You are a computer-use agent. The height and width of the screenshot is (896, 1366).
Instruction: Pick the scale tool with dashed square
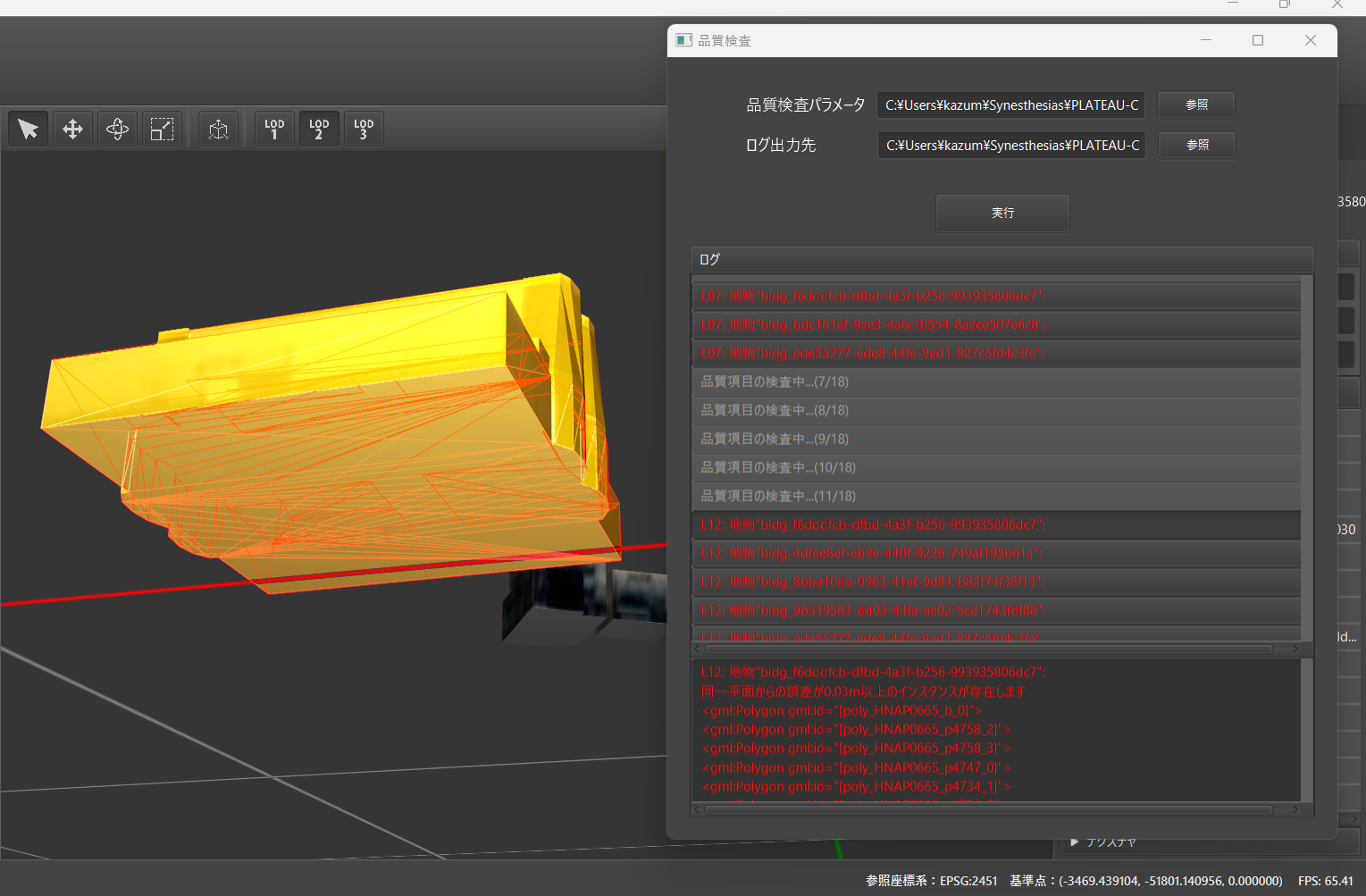pos(162,129)
